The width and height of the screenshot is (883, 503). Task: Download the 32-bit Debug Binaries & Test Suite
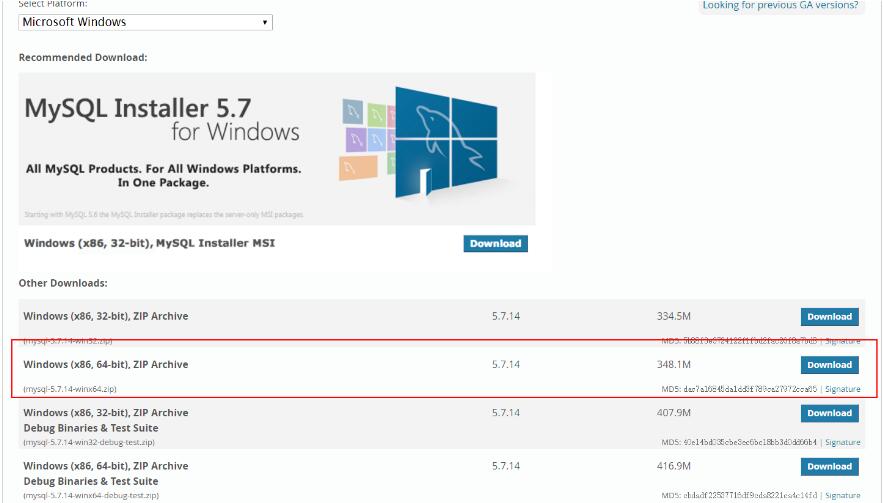pyautogui.click(x=829, y=413)
